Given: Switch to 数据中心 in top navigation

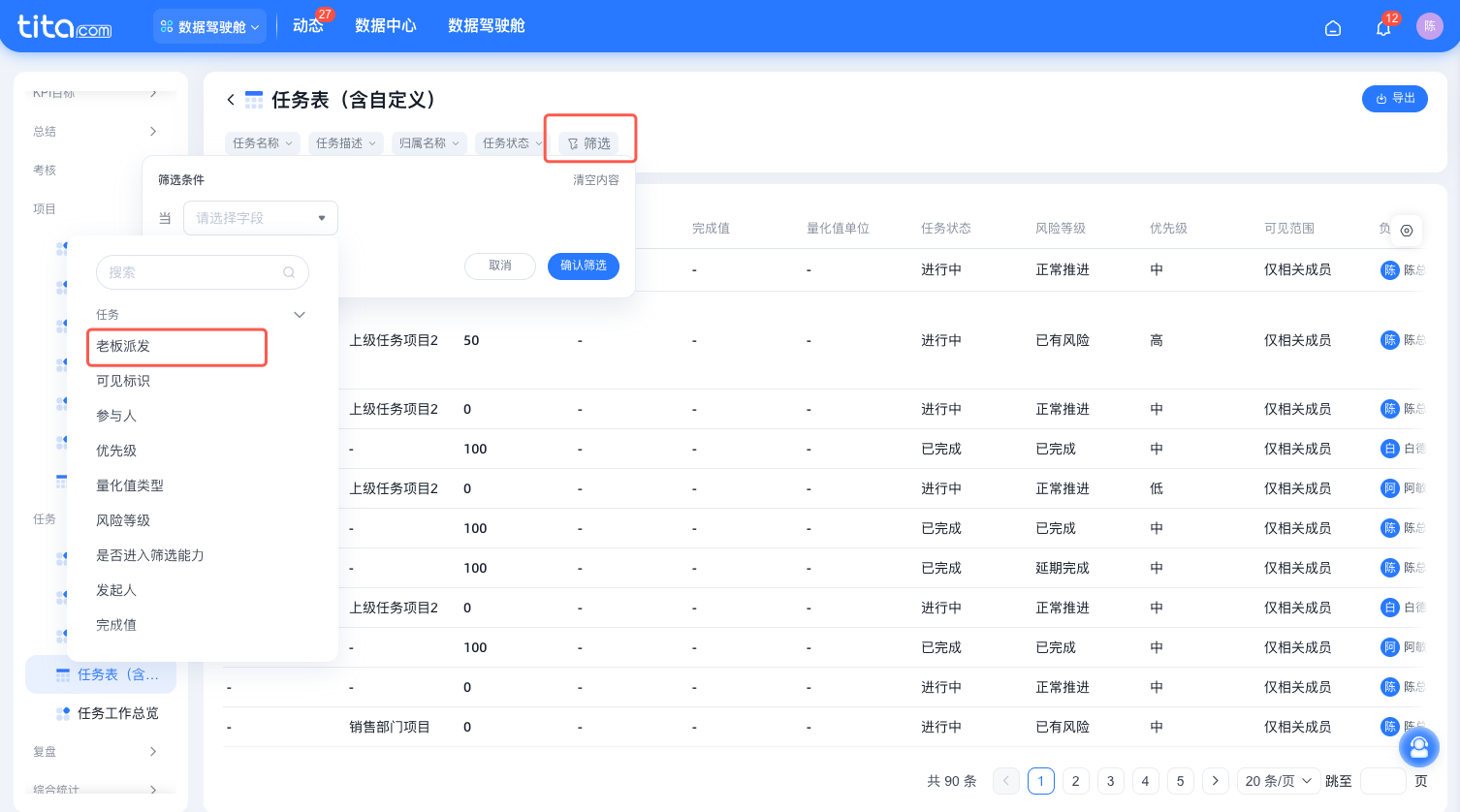Looking at the screenshot, I should 387,26.
